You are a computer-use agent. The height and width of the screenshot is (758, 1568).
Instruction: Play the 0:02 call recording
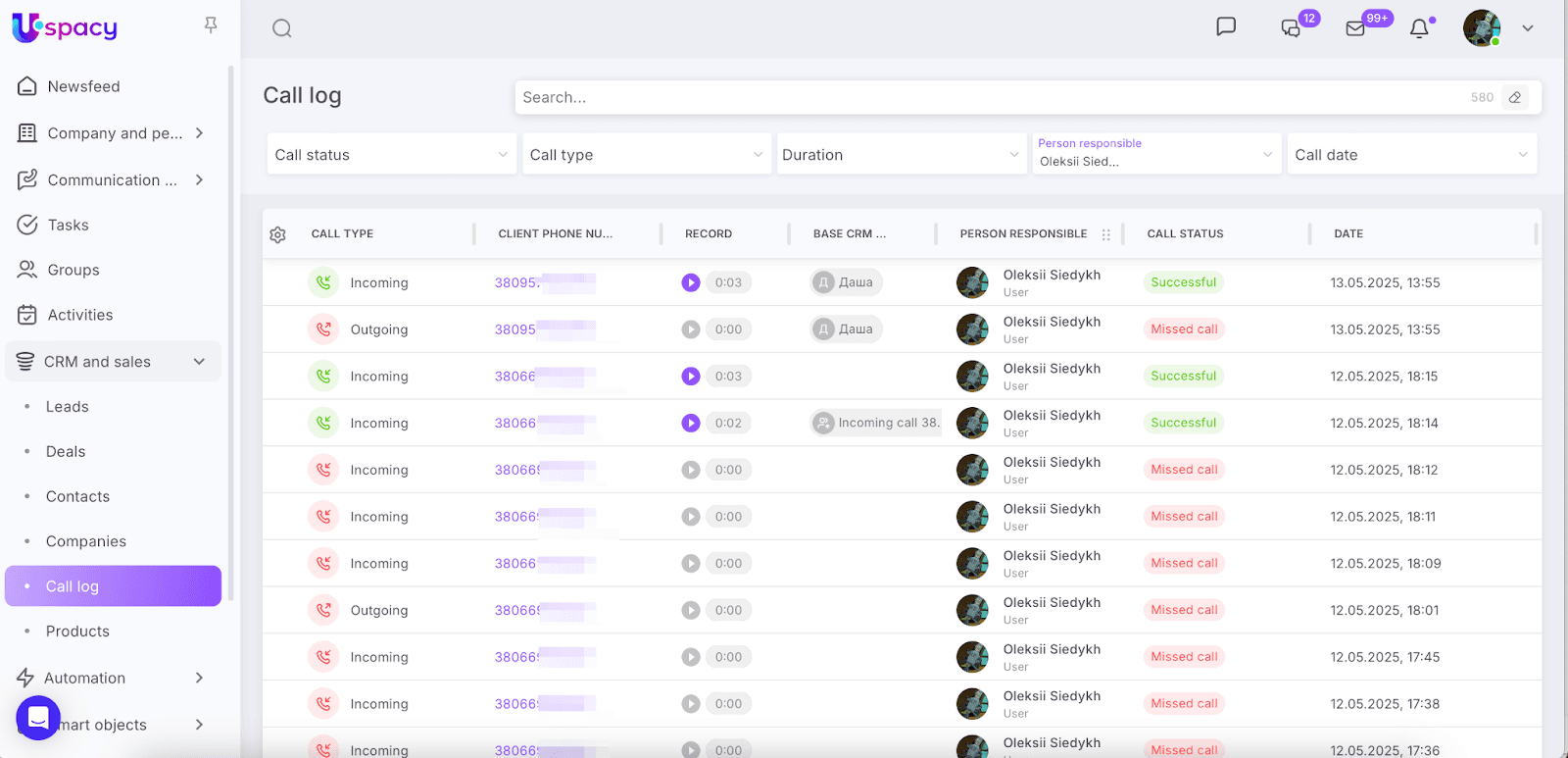pos(691,424)
